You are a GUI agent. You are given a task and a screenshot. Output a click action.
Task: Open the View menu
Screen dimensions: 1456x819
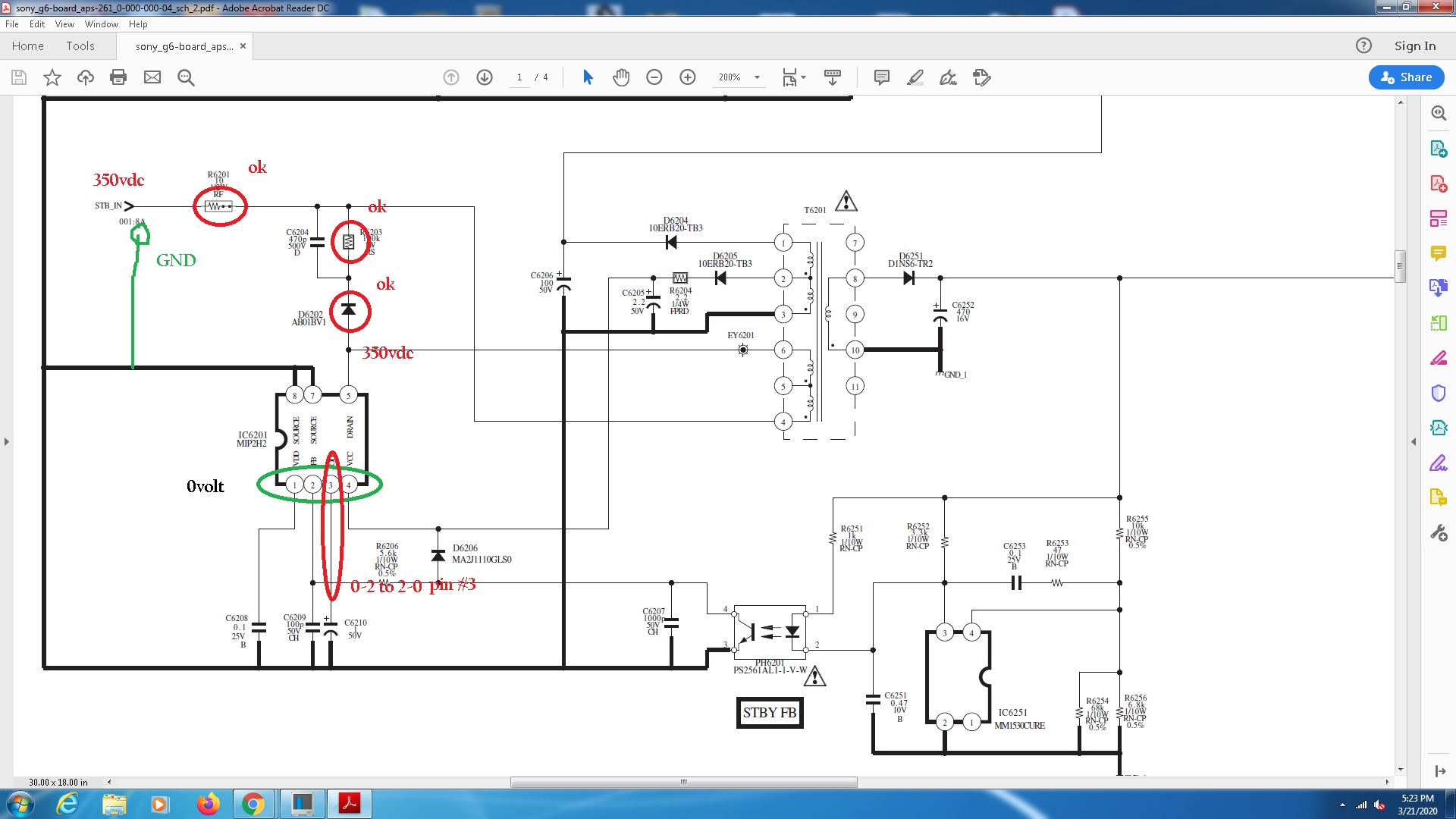pyautogui.click(x=64, y=24)
